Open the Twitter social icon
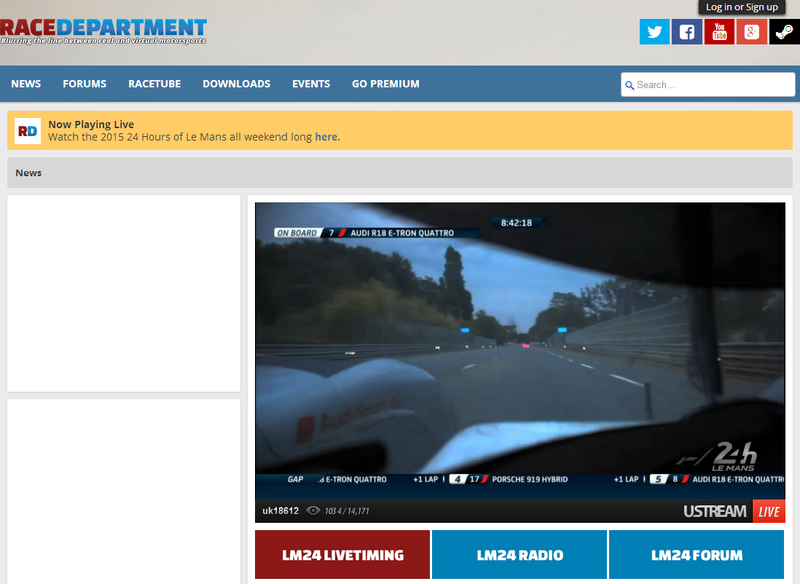This screenshot has height=584, width=800. (655, 32)
